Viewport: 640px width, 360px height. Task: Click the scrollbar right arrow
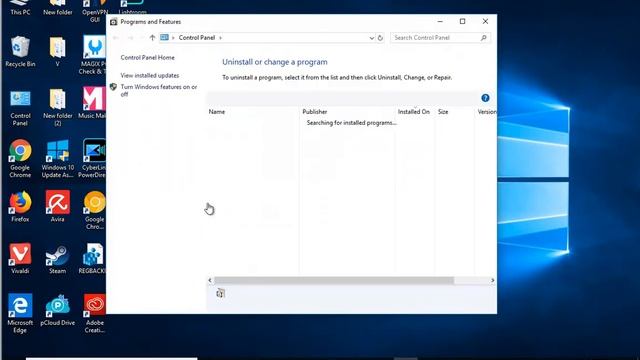pos(492,280)
